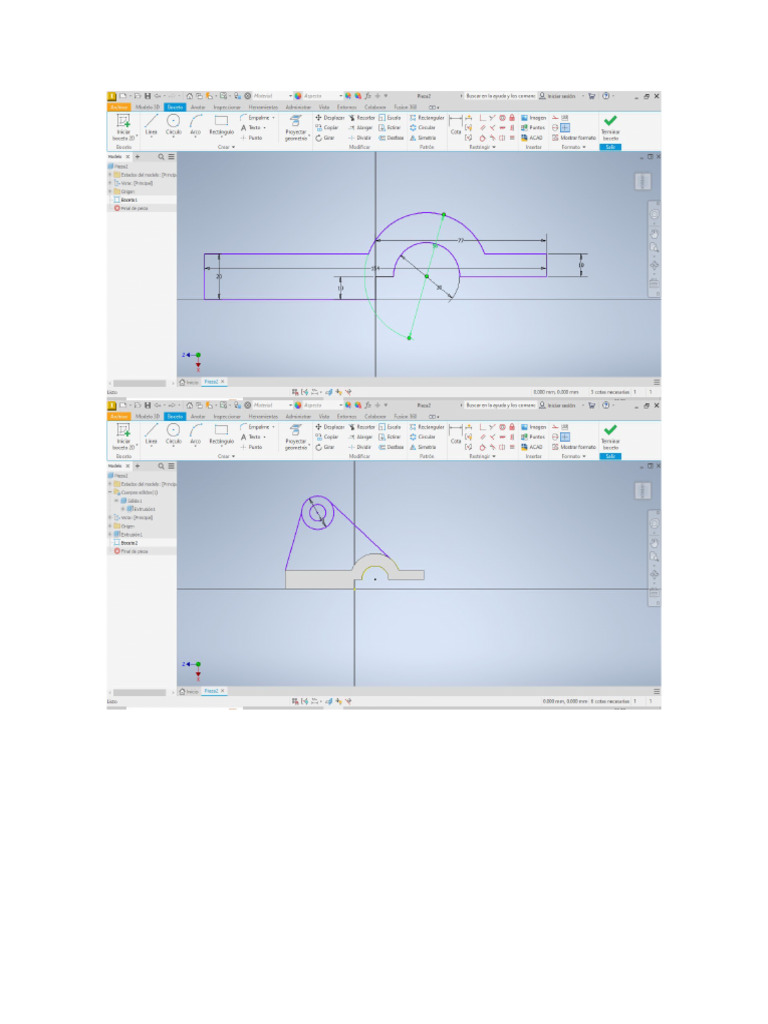Viewport: 768px width, 1024px height.
Task: Open Herramientas tab in top window
Action: click(263, 107)
